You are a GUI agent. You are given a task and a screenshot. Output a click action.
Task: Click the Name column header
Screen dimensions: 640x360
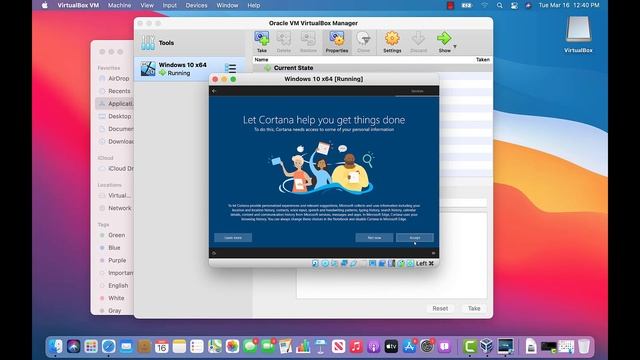(x=262, y=60)
